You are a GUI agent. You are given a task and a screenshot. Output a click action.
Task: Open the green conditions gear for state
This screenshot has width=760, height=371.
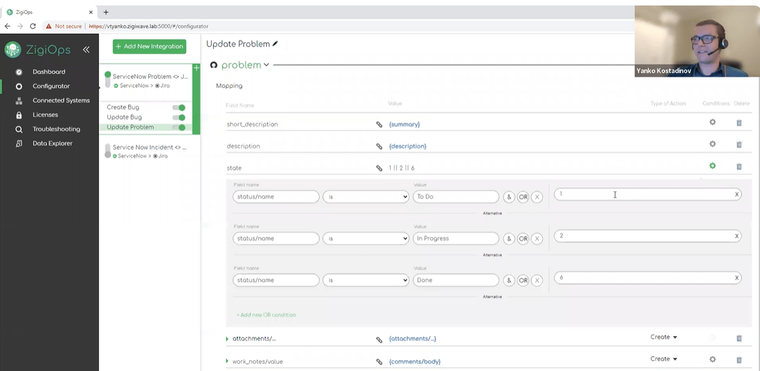[x=712, y=166]
